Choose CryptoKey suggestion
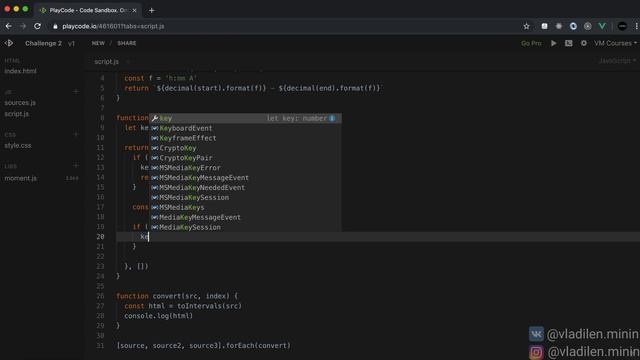 pyautogui.click(x=245, y=148)
